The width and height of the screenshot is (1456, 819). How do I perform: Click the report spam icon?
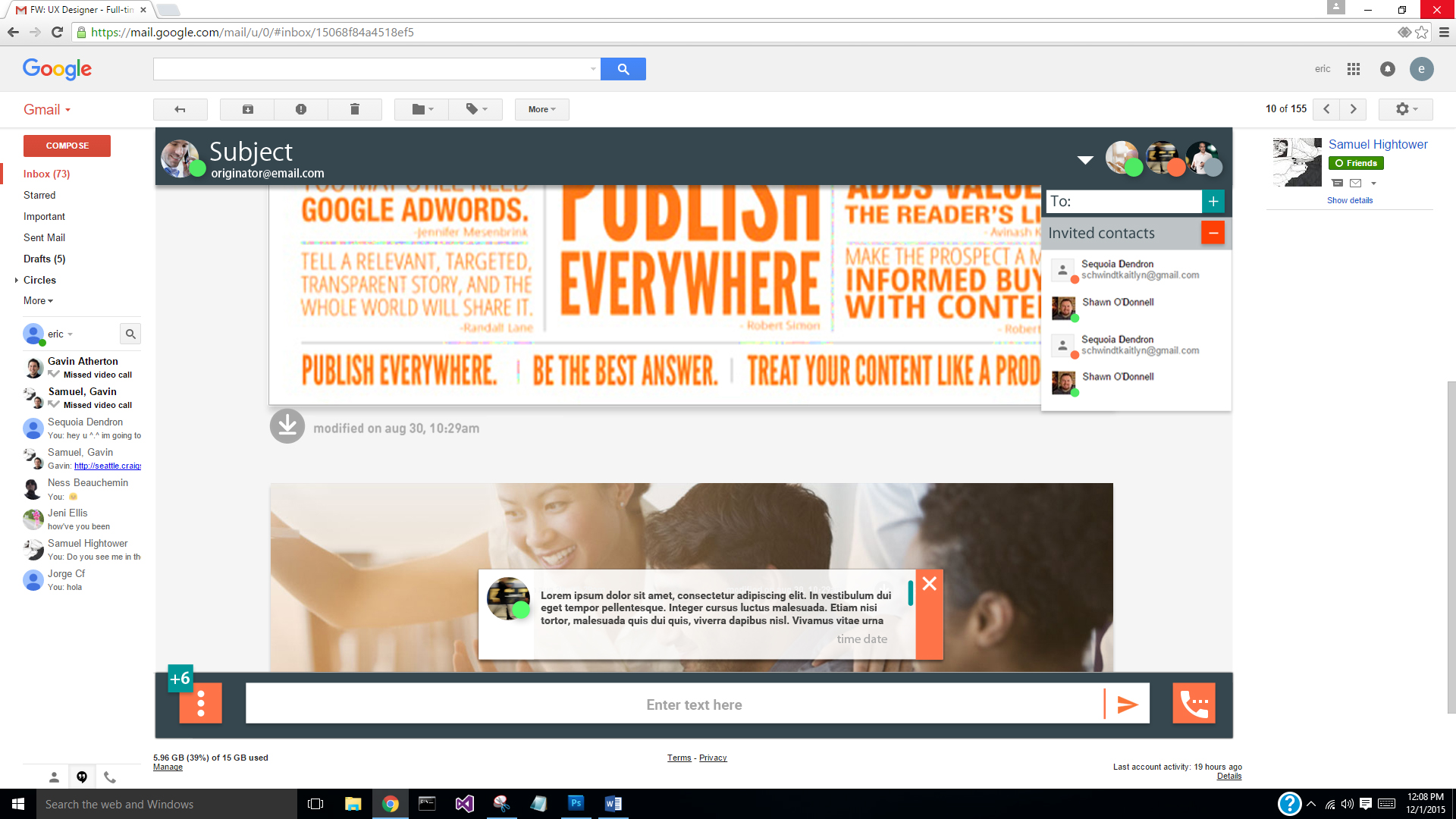pyautogui.click(x=301, y=109)
